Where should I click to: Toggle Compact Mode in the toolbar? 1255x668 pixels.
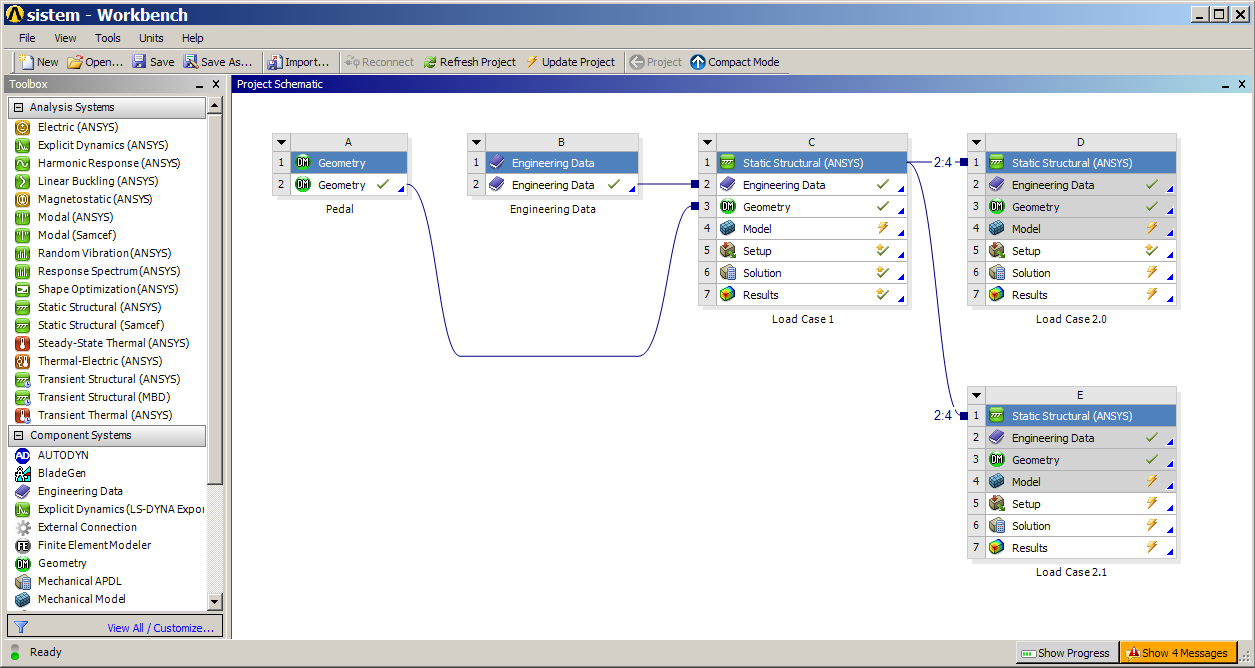click(735, 62)
